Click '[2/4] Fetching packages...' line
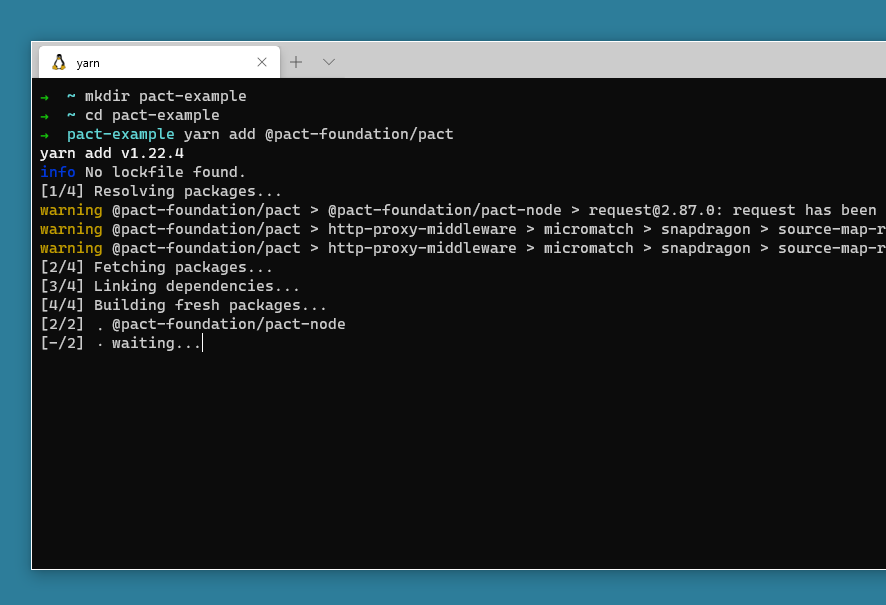The height and width of the screenshot is (605, 886). coord(157,267)
